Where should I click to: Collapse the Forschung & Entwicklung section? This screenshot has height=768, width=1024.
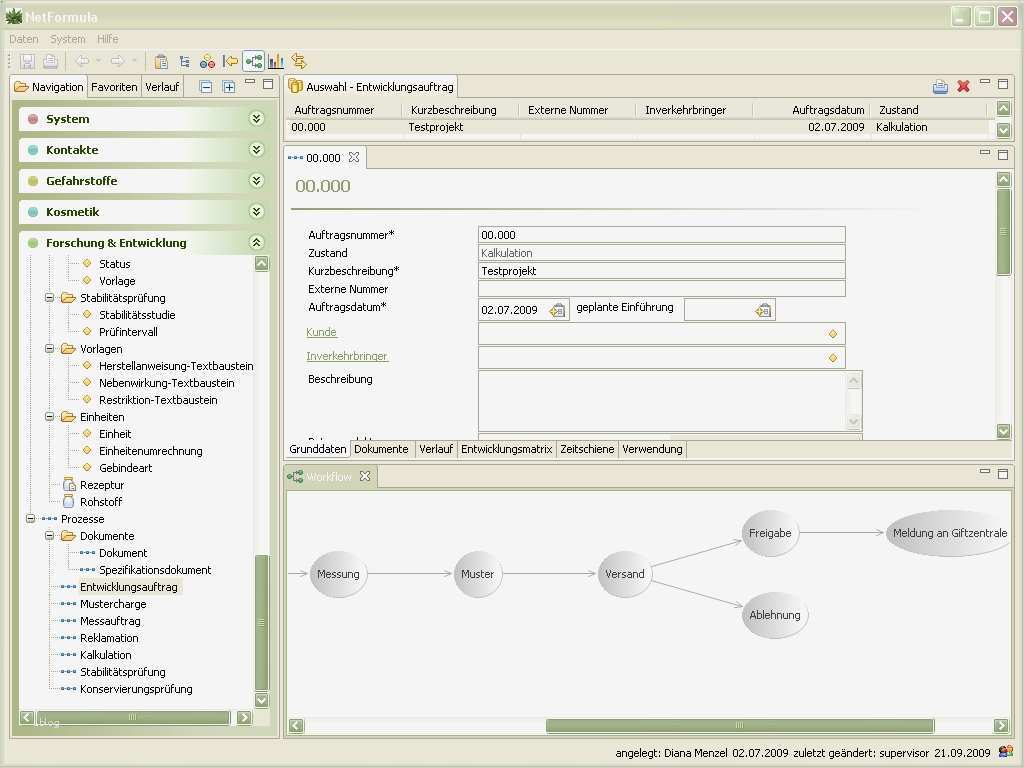click(256, 243)
